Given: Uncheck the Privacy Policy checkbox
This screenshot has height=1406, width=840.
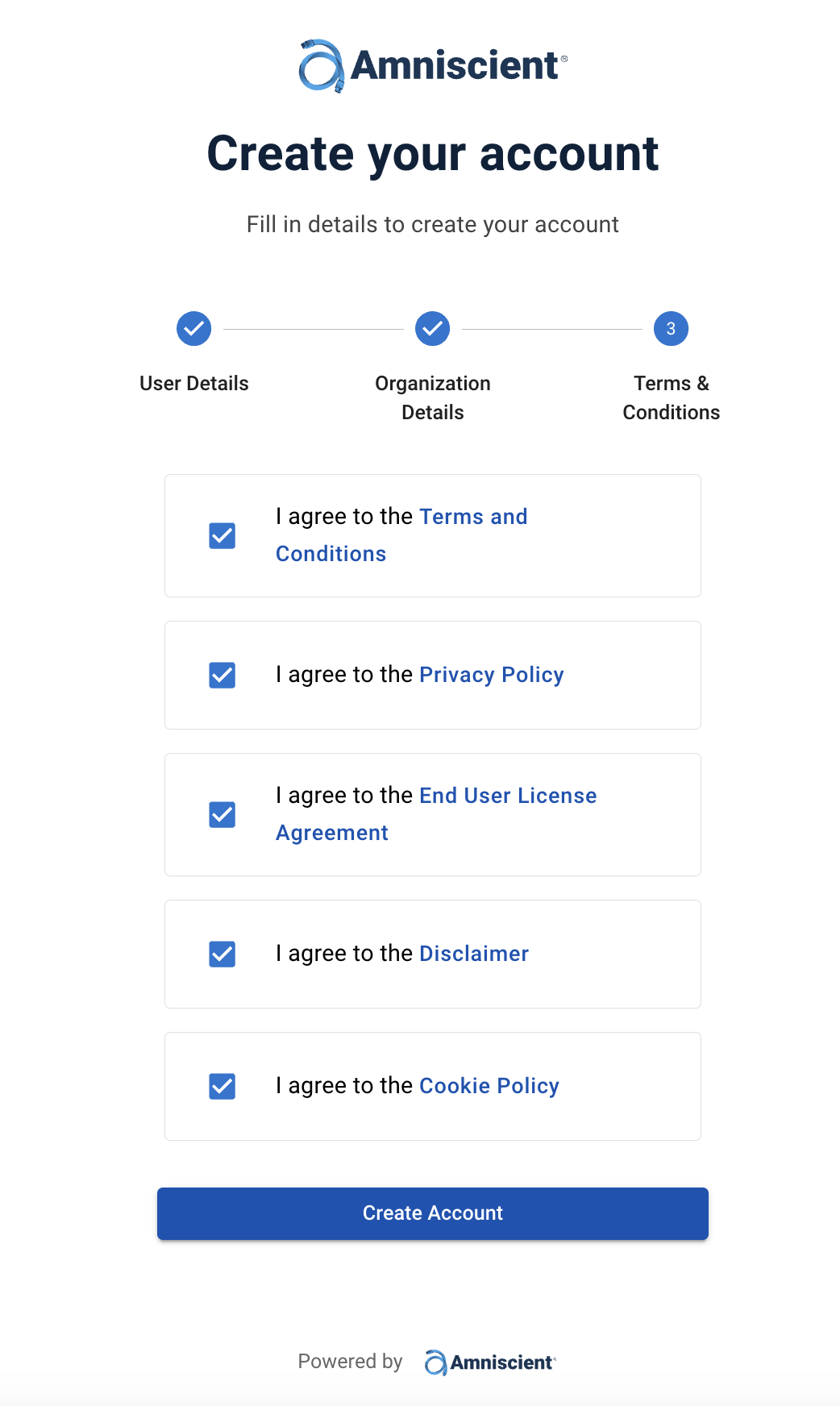Looking at the screenshot, I should [x=222, y=675].
